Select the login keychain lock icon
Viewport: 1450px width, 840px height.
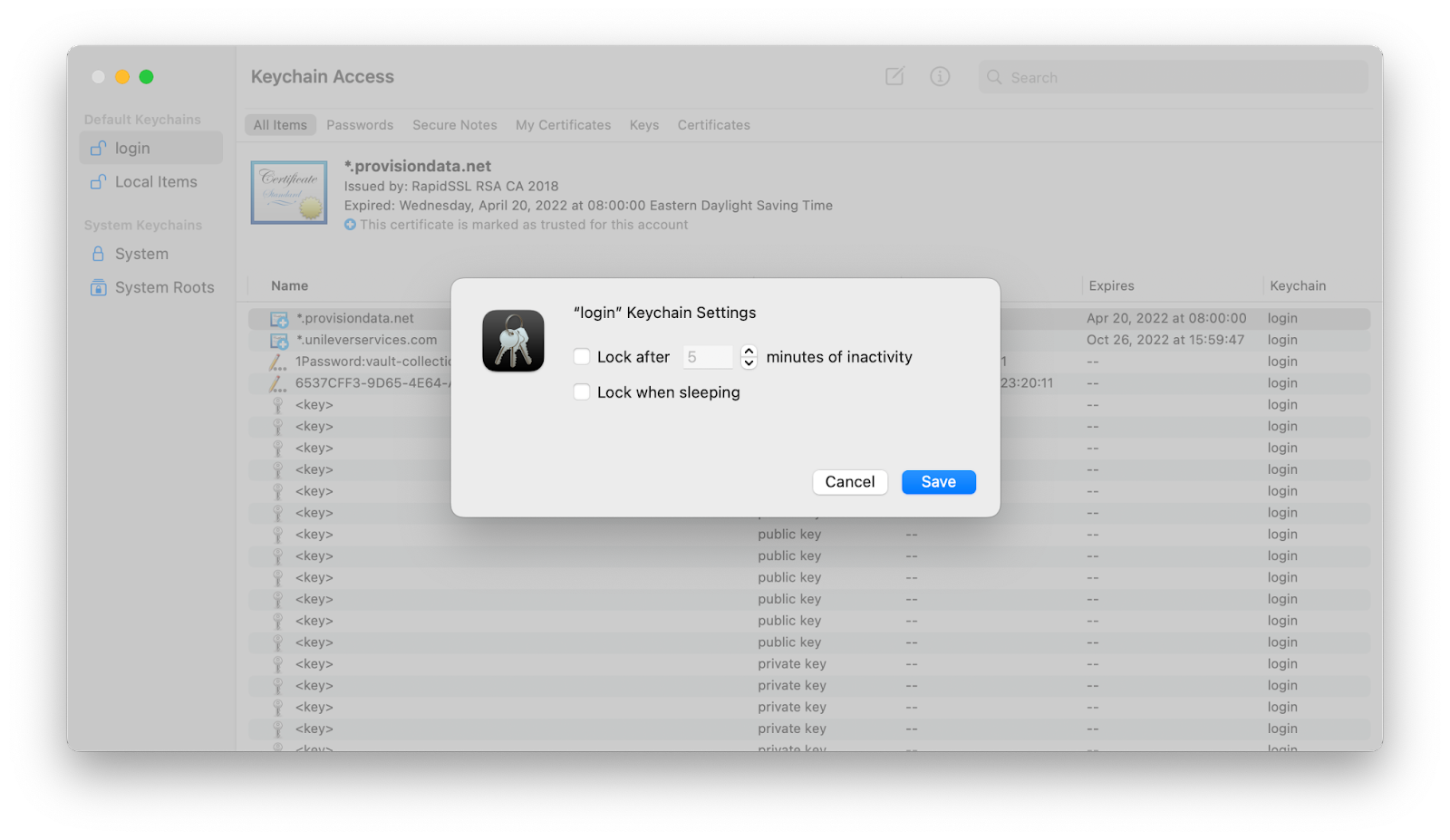[x=98, y=148]
